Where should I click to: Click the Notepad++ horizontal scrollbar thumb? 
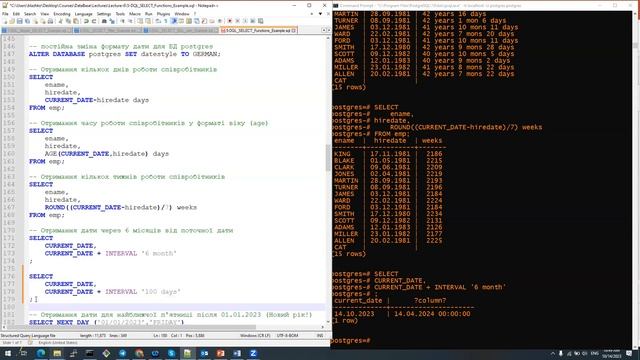pos(133,327)
